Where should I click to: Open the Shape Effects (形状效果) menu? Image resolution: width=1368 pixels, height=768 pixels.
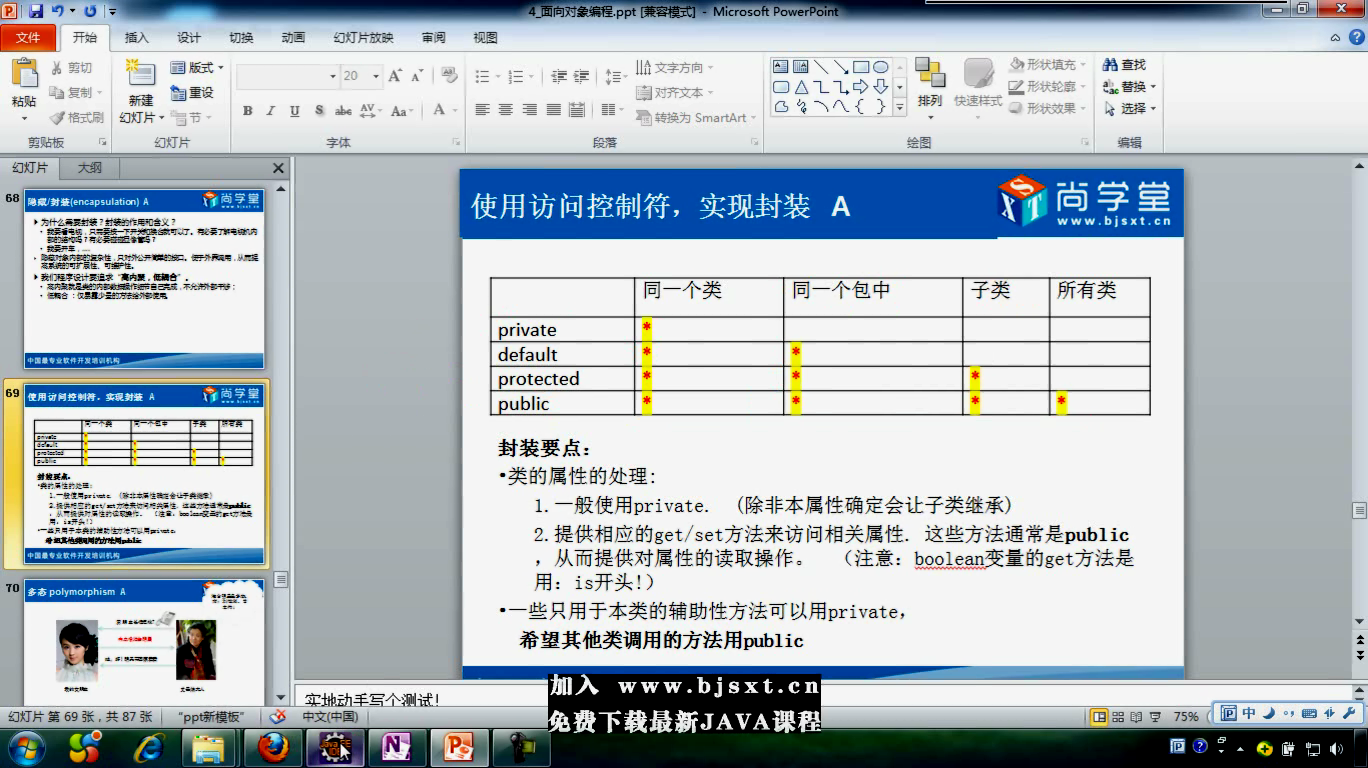[x=1046, y=109]
